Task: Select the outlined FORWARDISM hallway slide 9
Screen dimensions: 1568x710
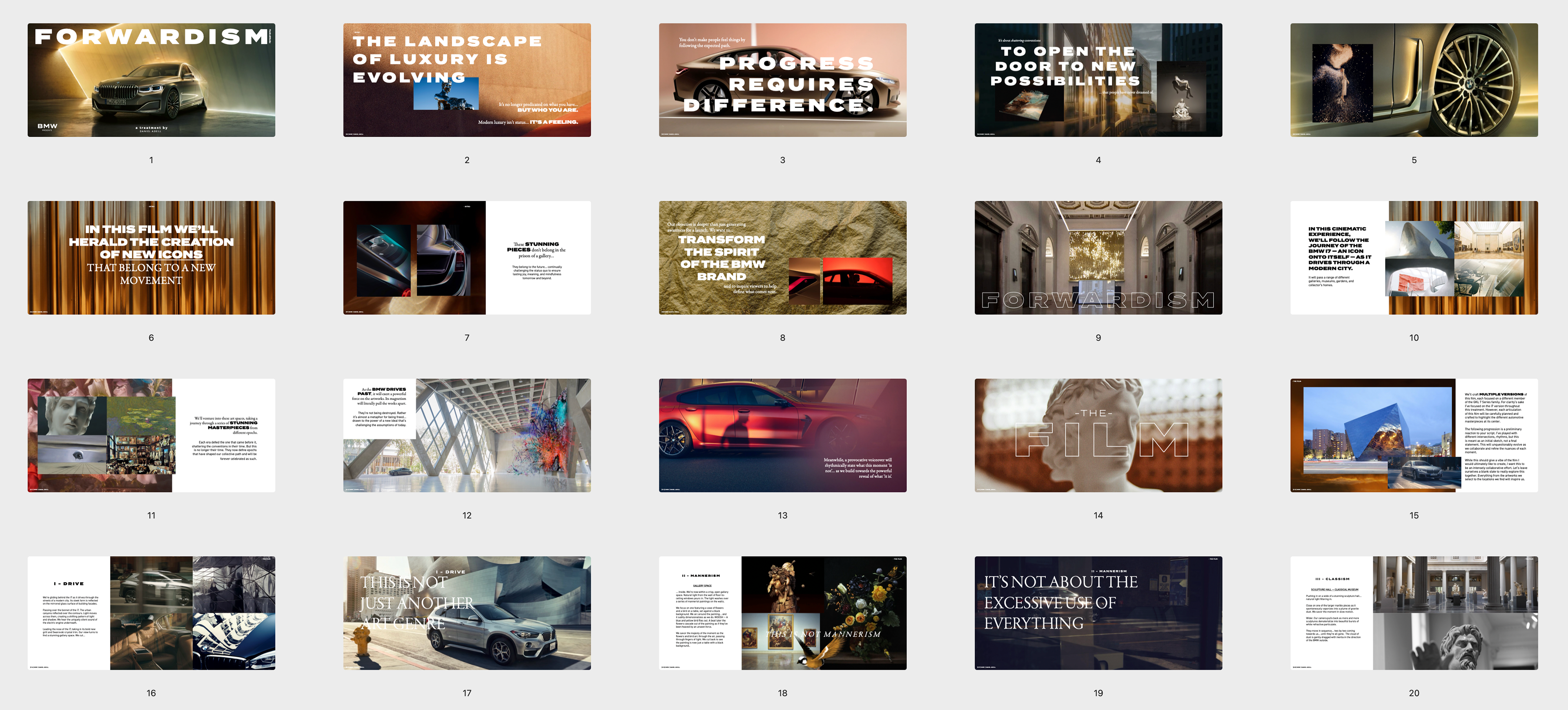Action: [1098, 257]
